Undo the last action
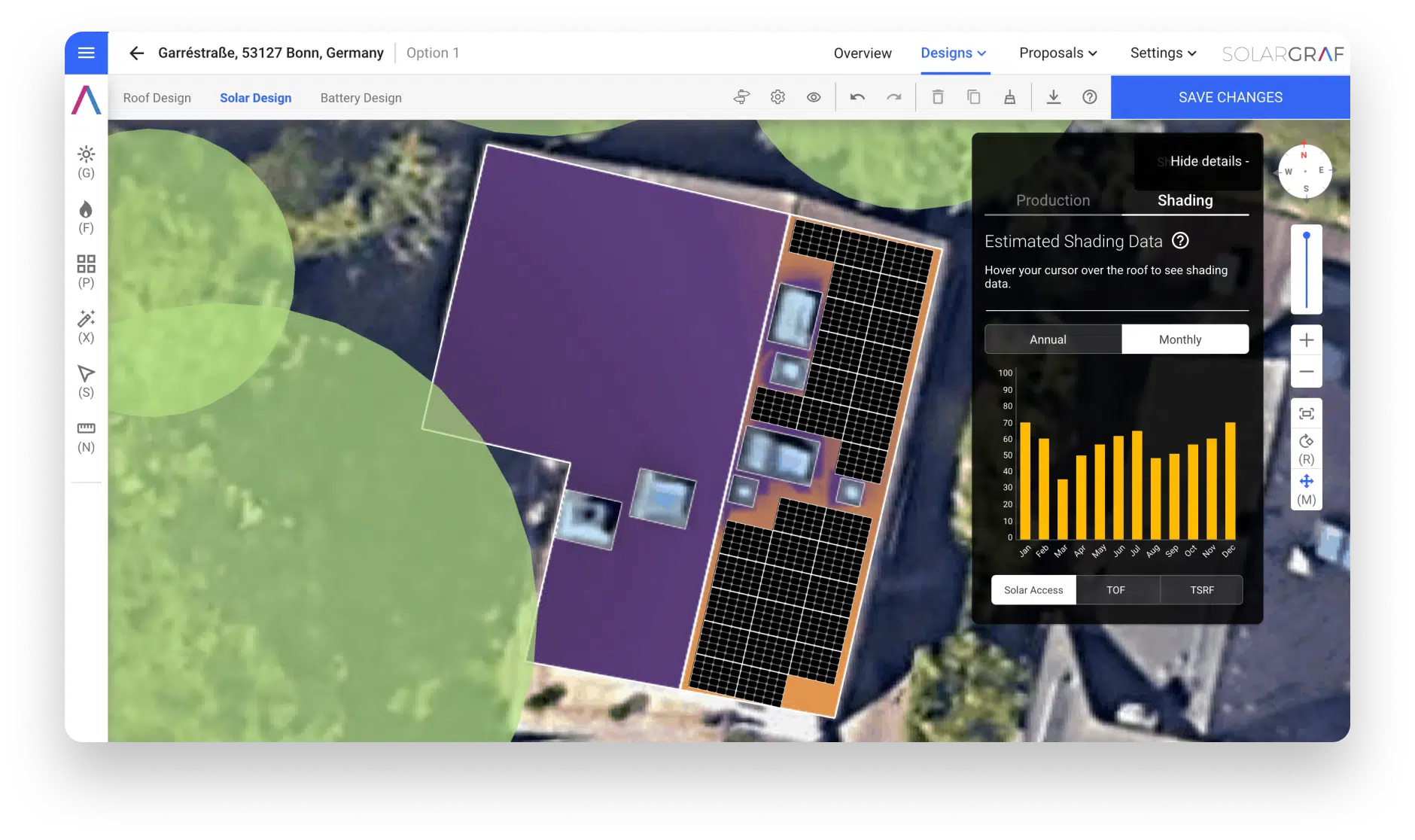1415x840 pixels. 857,97
